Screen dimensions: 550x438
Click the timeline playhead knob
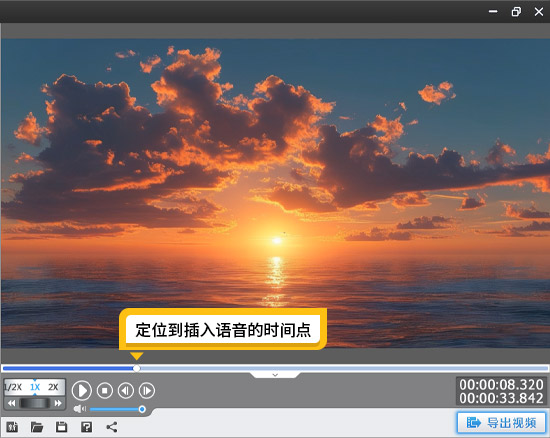(x=136, y=368)
